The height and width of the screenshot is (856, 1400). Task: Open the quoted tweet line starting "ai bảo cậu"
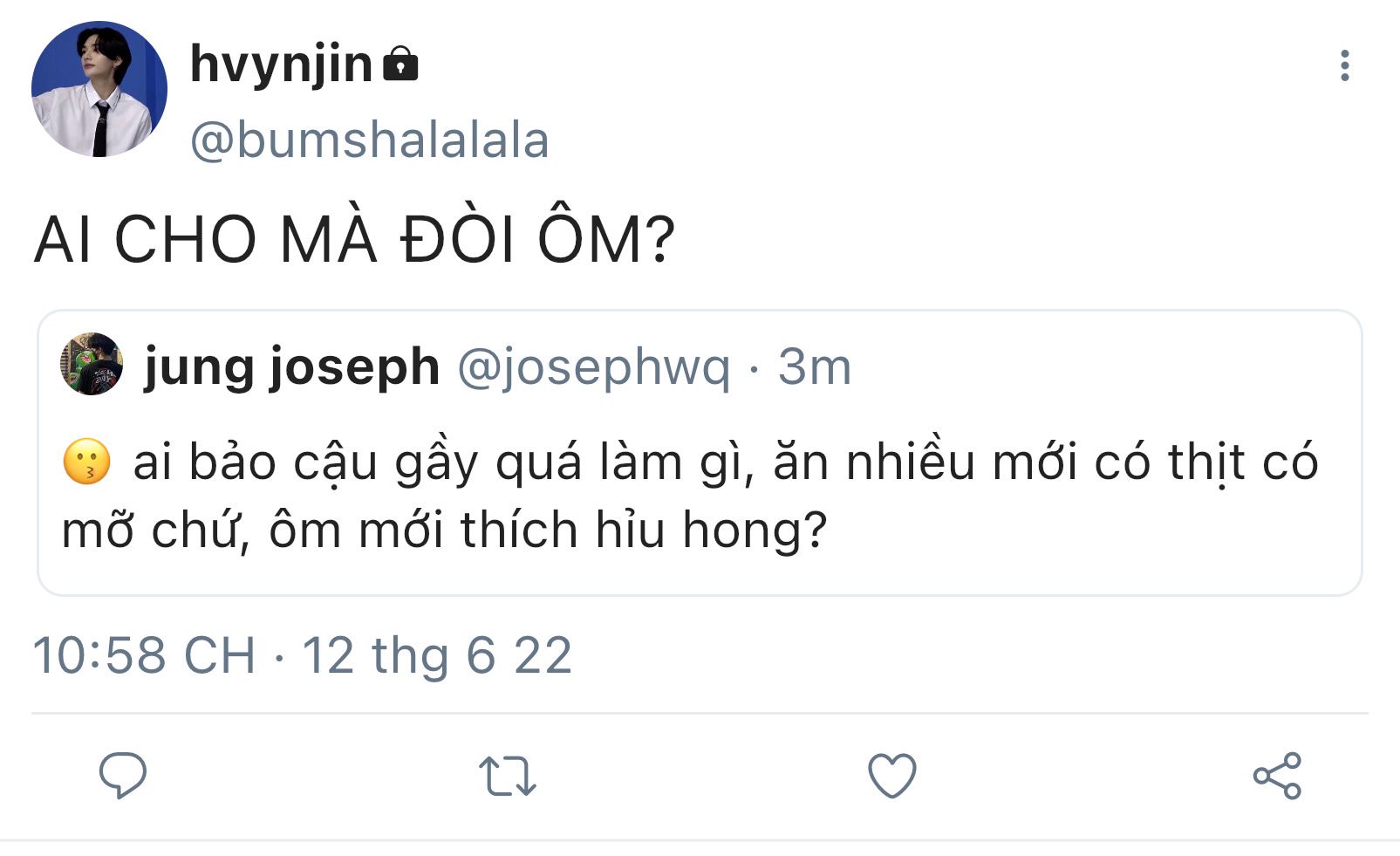pos(724,462)
